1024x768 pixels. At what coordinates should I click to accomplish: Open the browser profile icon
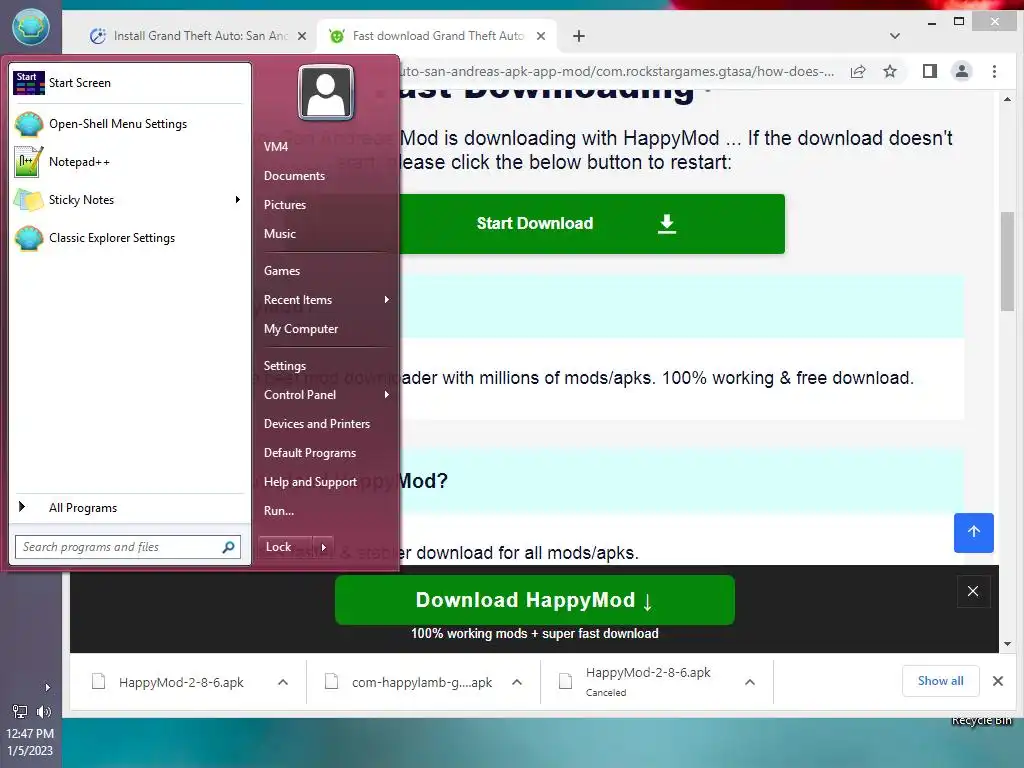click(x=961, y=71)
